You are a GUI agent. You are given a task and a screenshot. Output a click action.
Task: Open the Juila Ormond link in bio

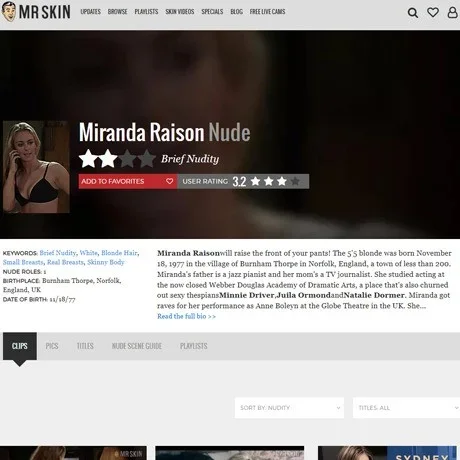(x=303, y=295)
